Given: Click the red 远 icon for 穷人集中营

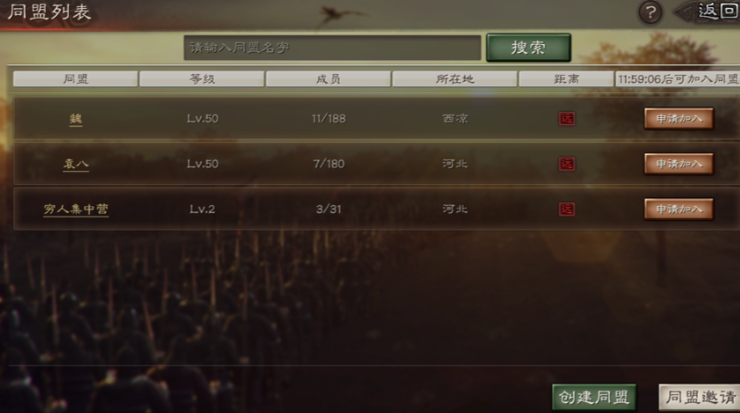Looking at the screenshot, I should [566, 209].
